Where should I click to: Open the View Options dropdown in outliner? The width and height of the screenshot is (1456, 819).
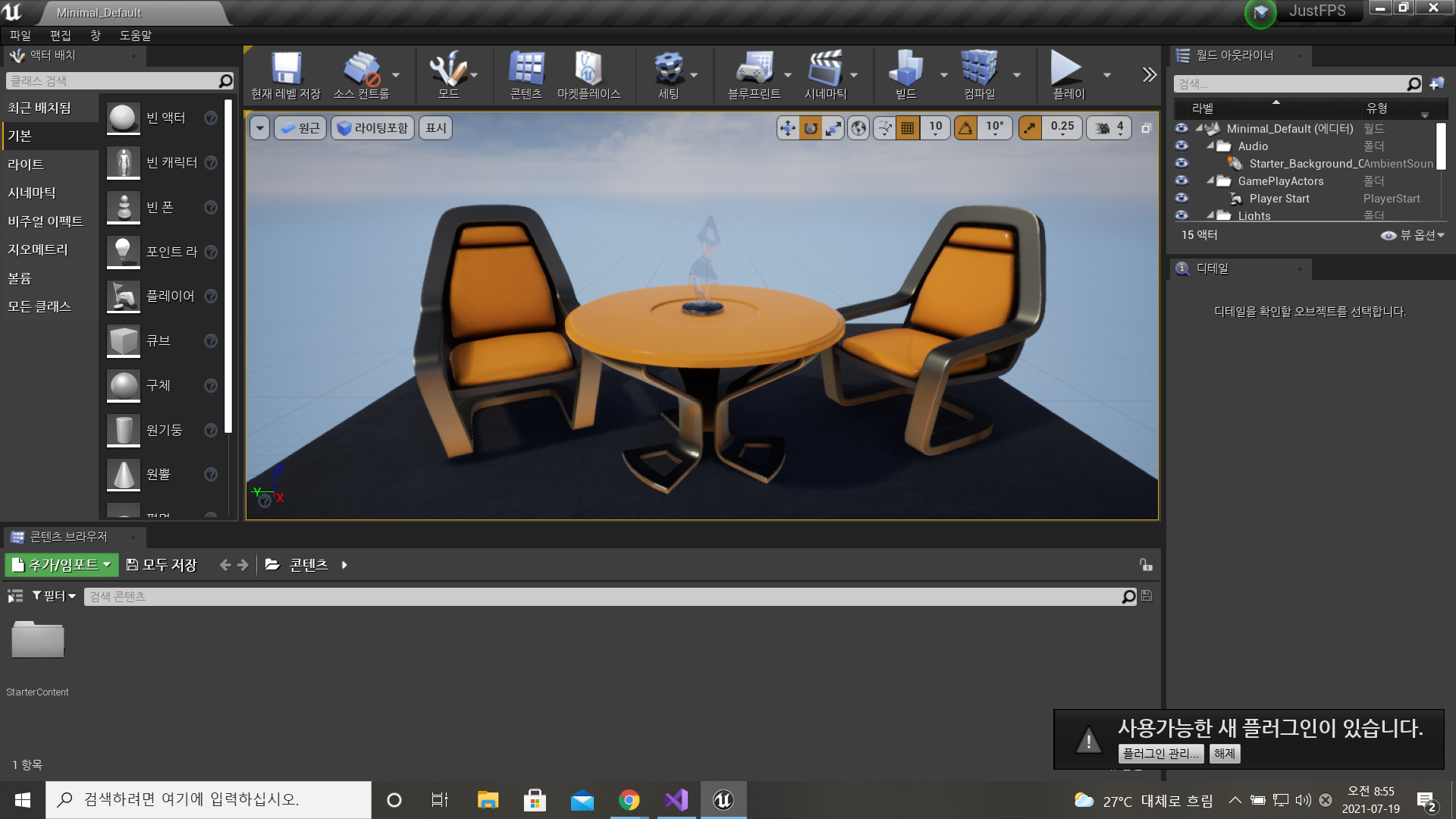pyautogui.click(x=1413, y=235)
